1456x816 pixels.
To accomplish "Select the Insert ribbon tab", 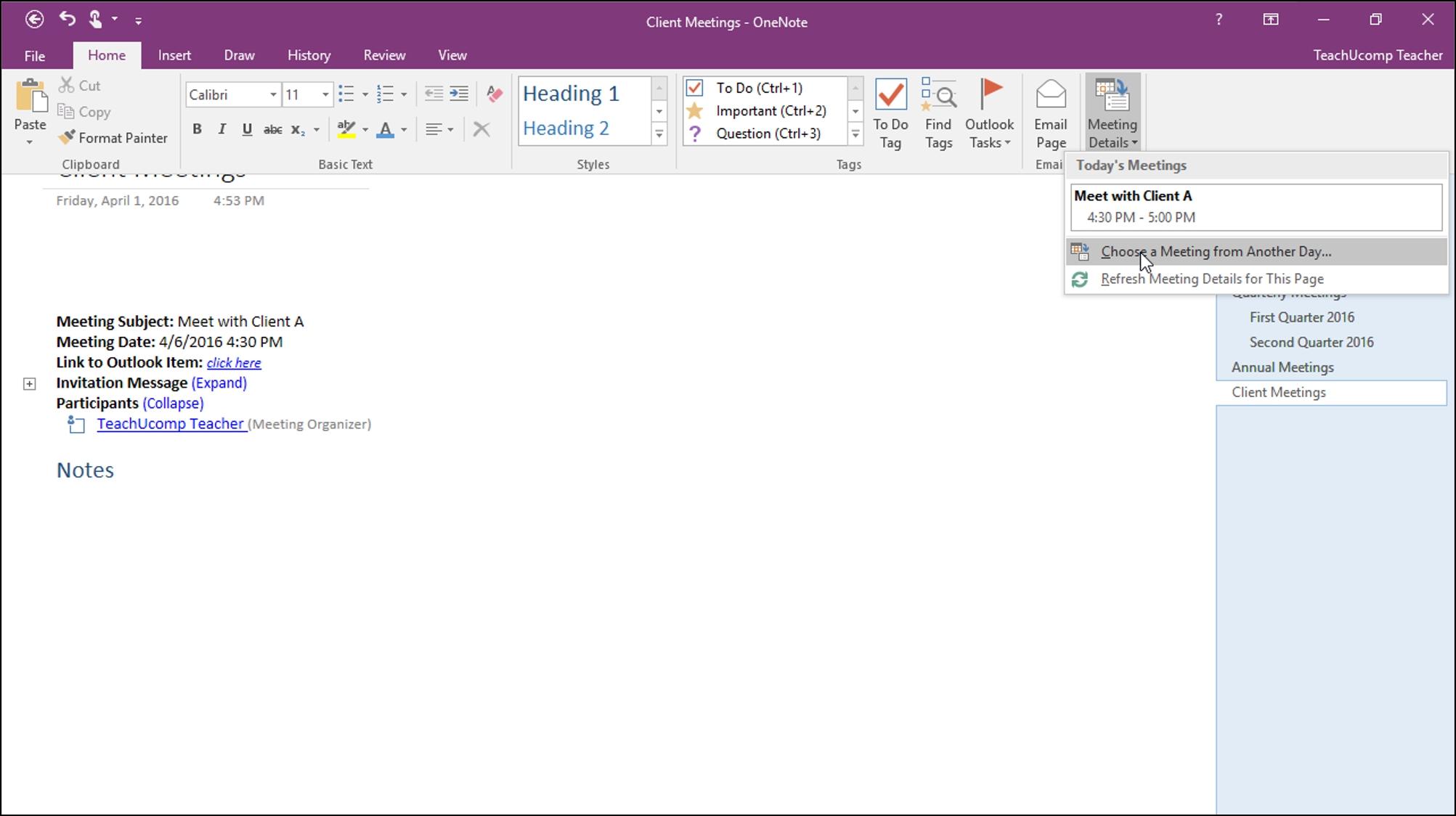I will (174, 55).
